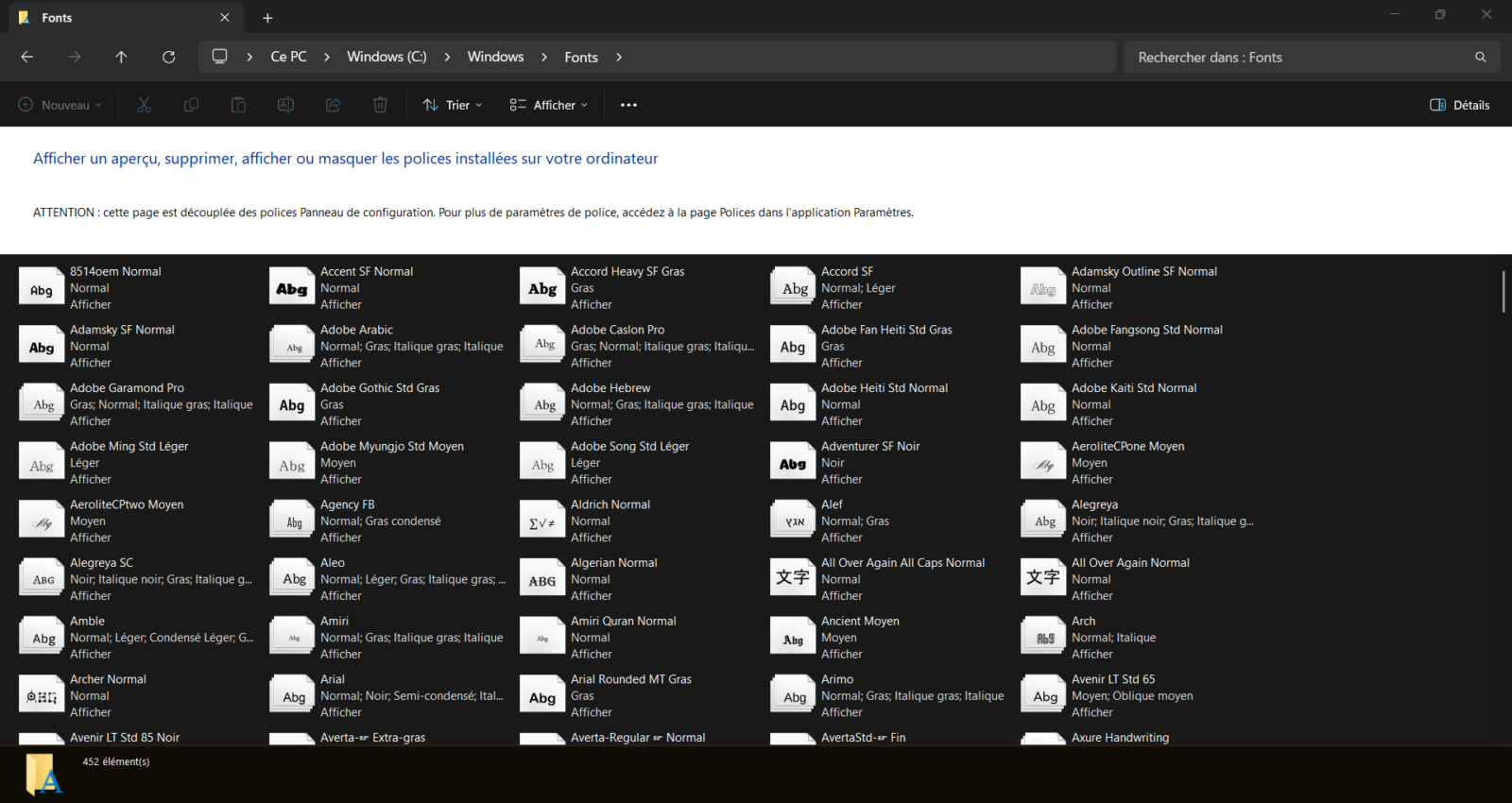Open the Nouveau dropdown
This screenshot has width=1512, height=803.
[60, 105]
